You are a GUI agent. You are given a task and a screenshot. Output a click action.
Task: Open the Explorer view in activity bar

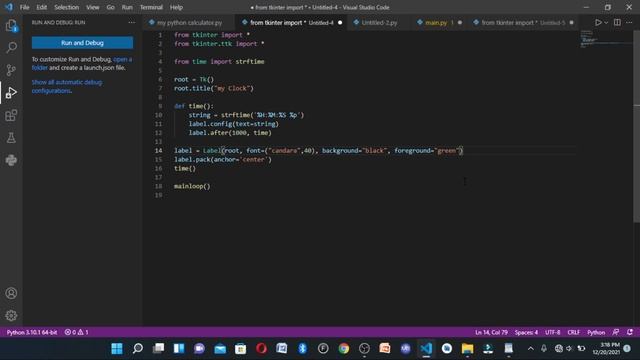coord(11,26)
